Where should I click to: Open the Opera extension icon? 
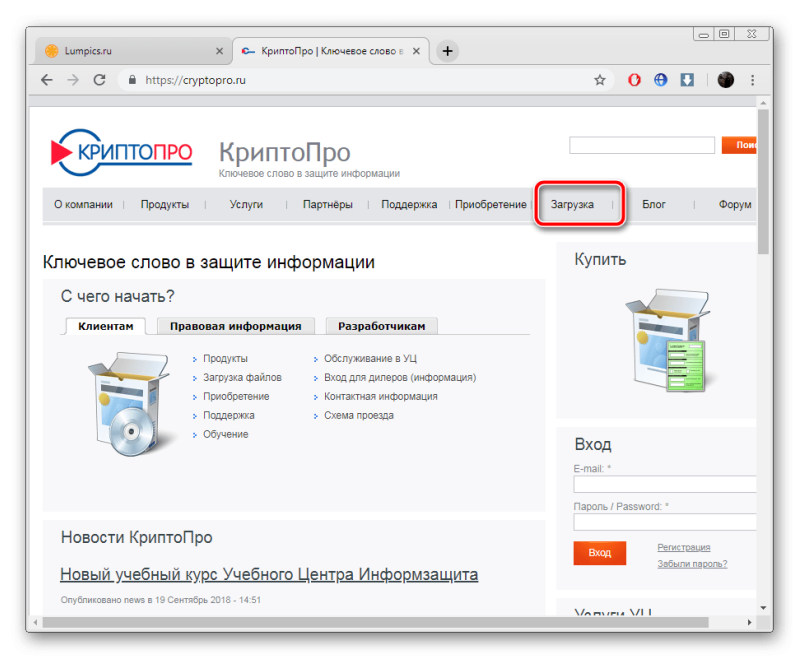pos(634,80)
